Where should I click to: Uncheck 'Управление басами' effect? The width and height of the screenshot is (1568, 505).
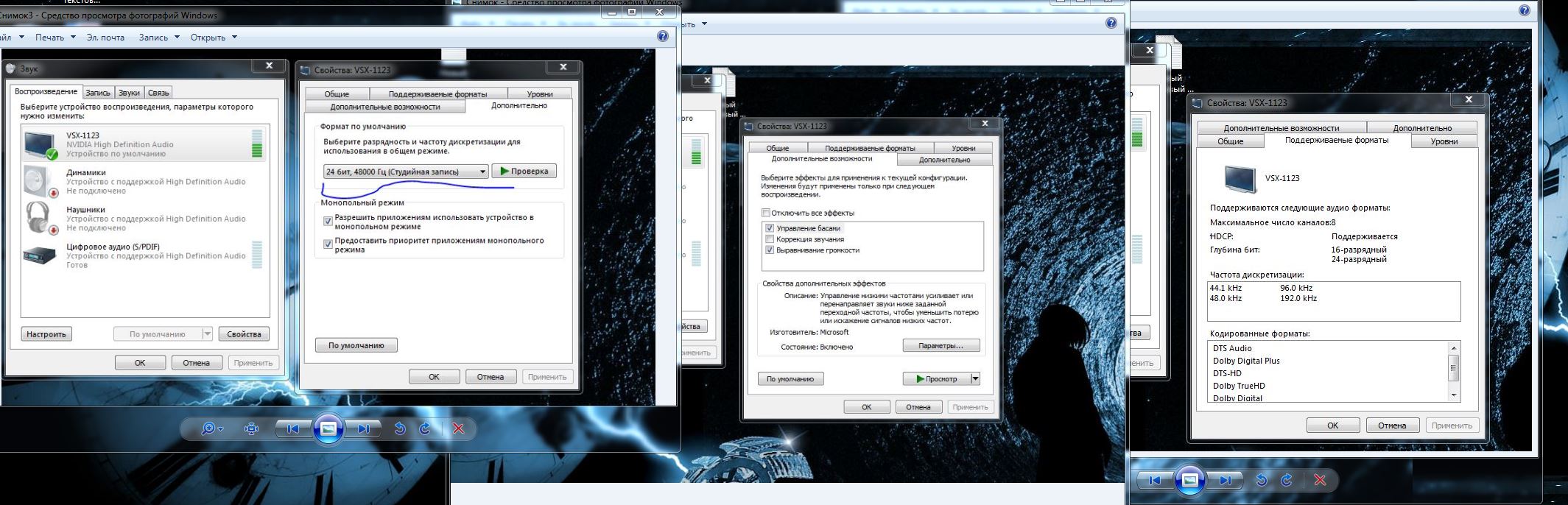point(770,228)
